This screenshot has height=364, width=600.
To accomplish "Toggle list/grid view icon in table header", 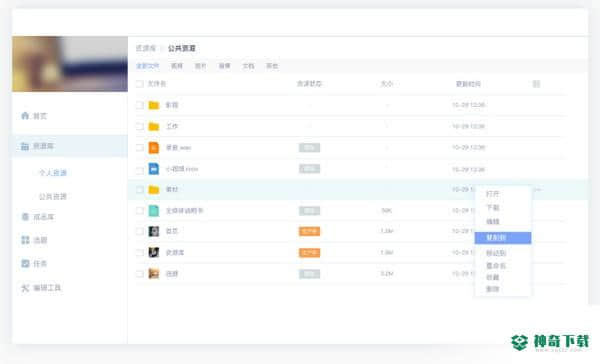I will click(536, 84).
